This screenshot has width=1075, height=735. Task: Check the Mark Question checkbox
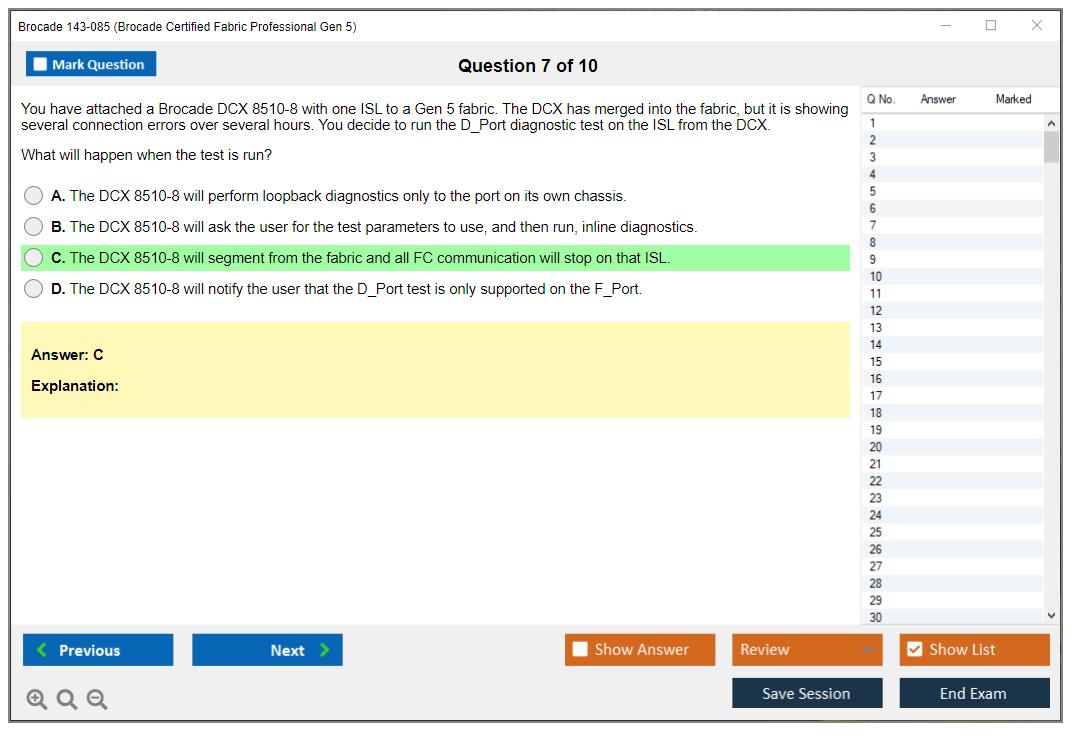tap(41, 64)
